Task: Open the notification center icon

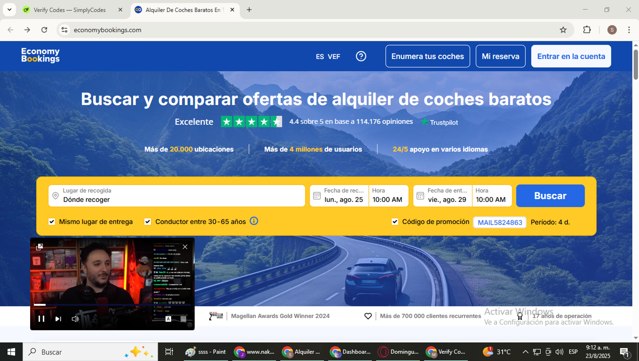Action: coord(624,352)
